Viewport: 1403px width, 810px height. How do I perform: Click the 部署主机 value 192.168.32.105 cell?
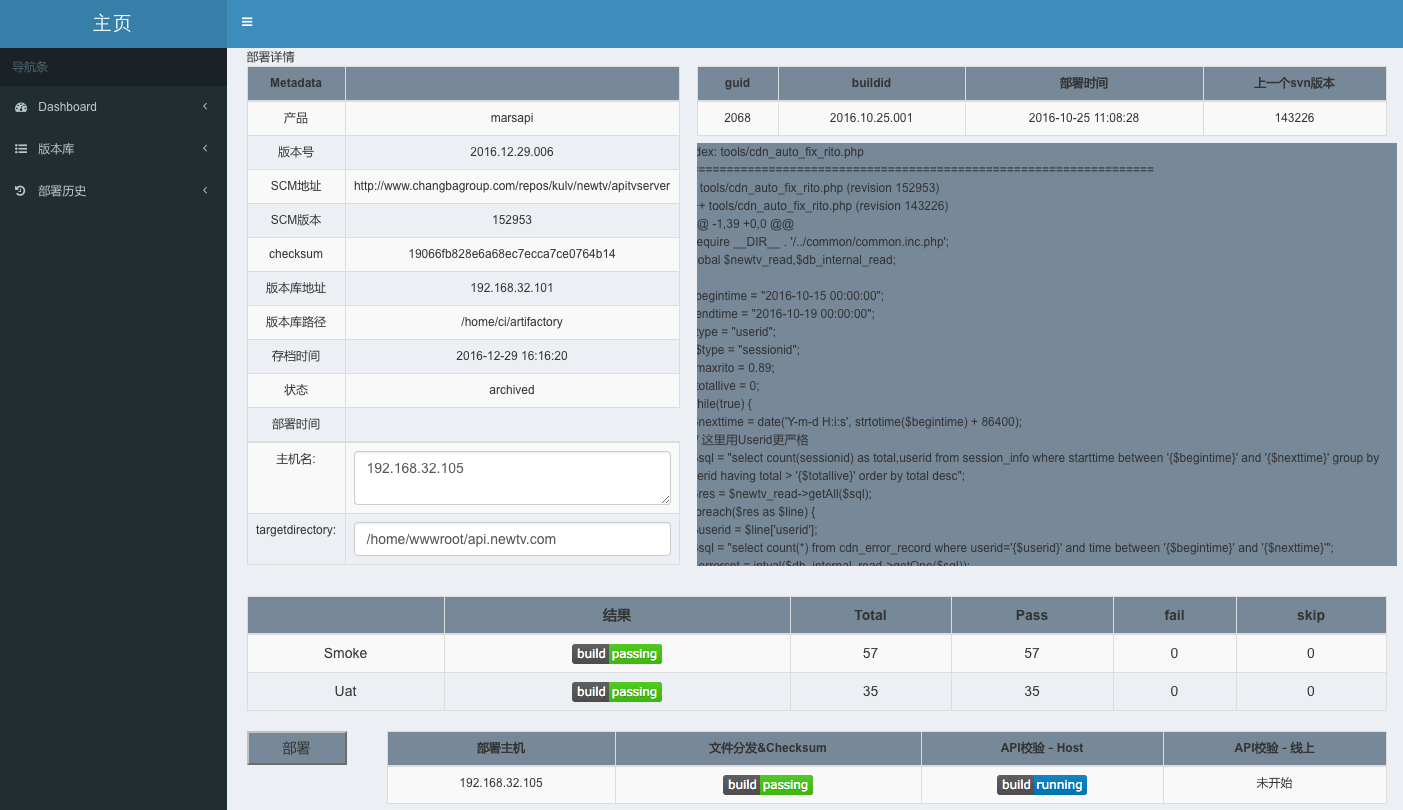[501, 784]
